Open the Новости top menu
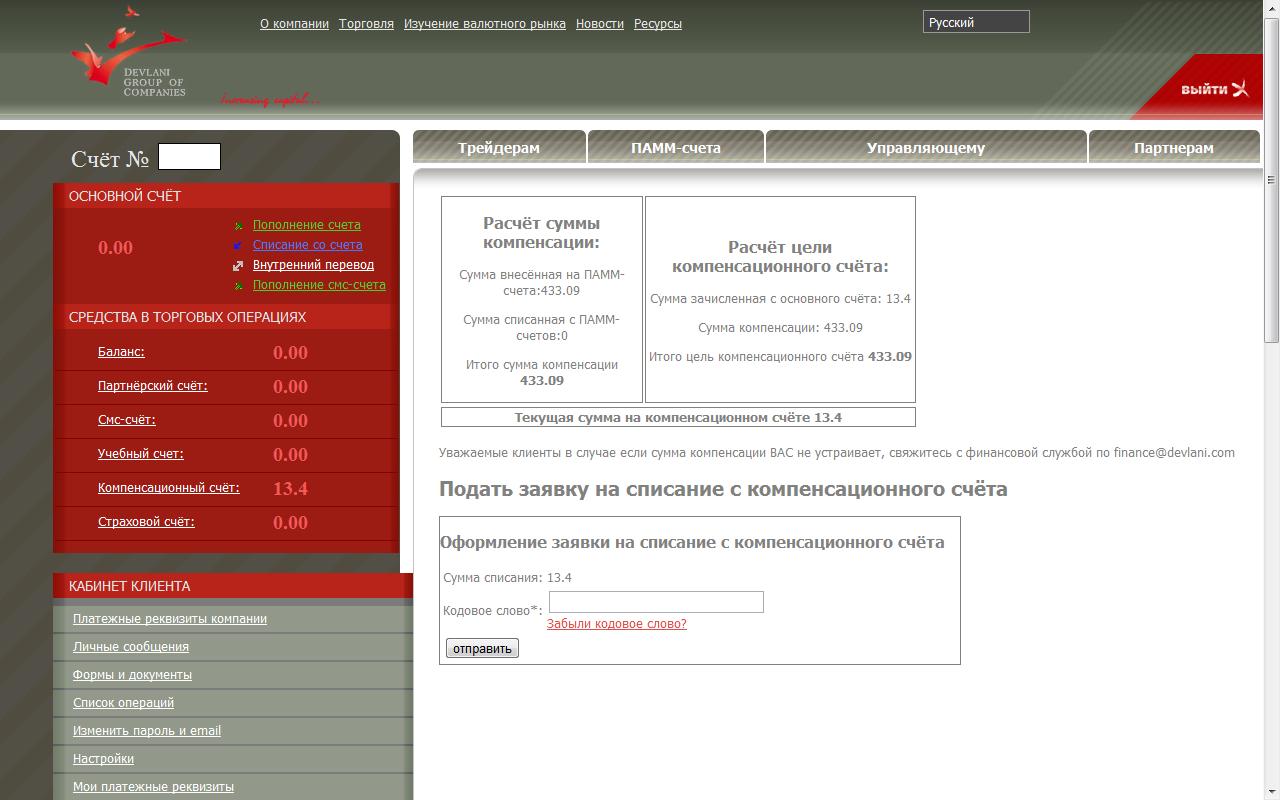This screenshot has height=800, width=1280. [600, 24]
